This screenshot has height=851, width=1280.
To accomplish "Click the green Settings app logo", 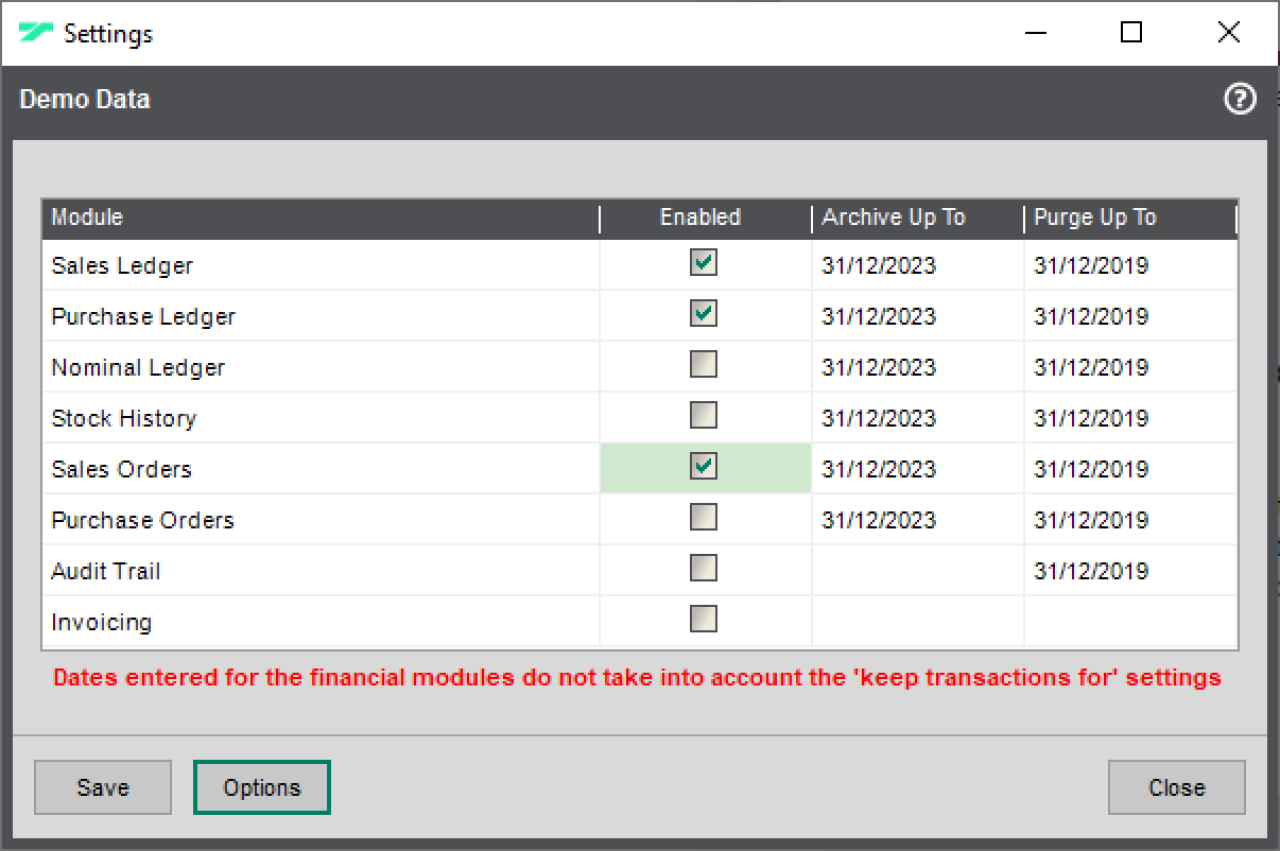I will [x=35, y=33].
